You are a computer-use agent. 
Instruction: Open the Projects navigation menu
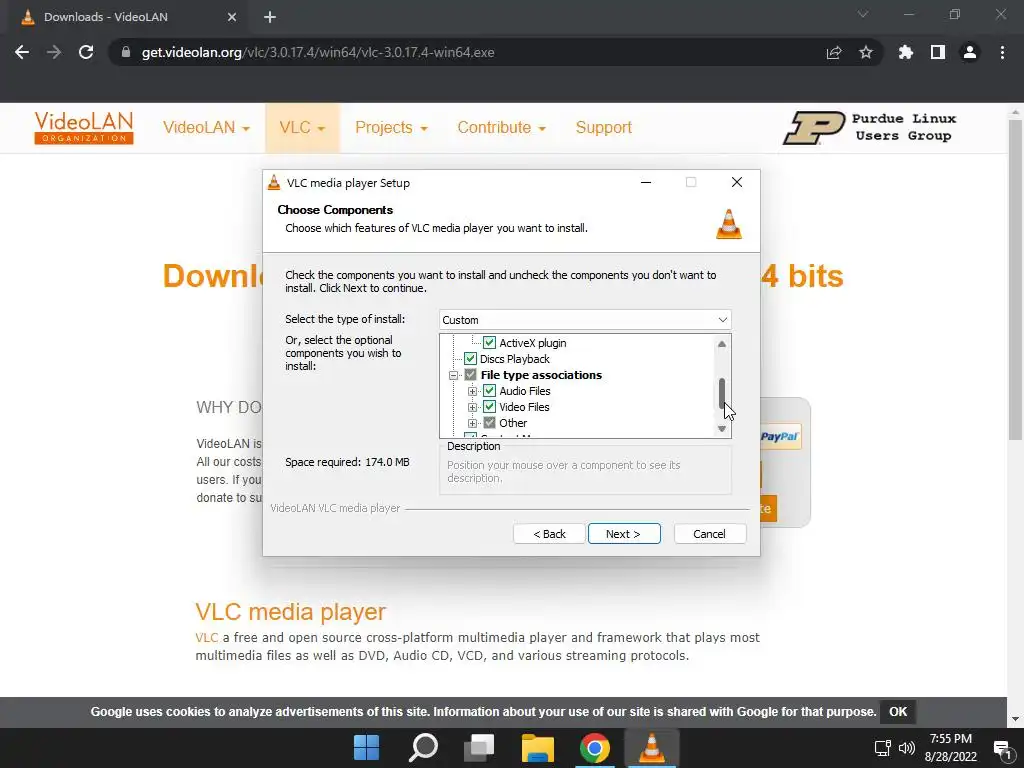(x=391, y=127)
